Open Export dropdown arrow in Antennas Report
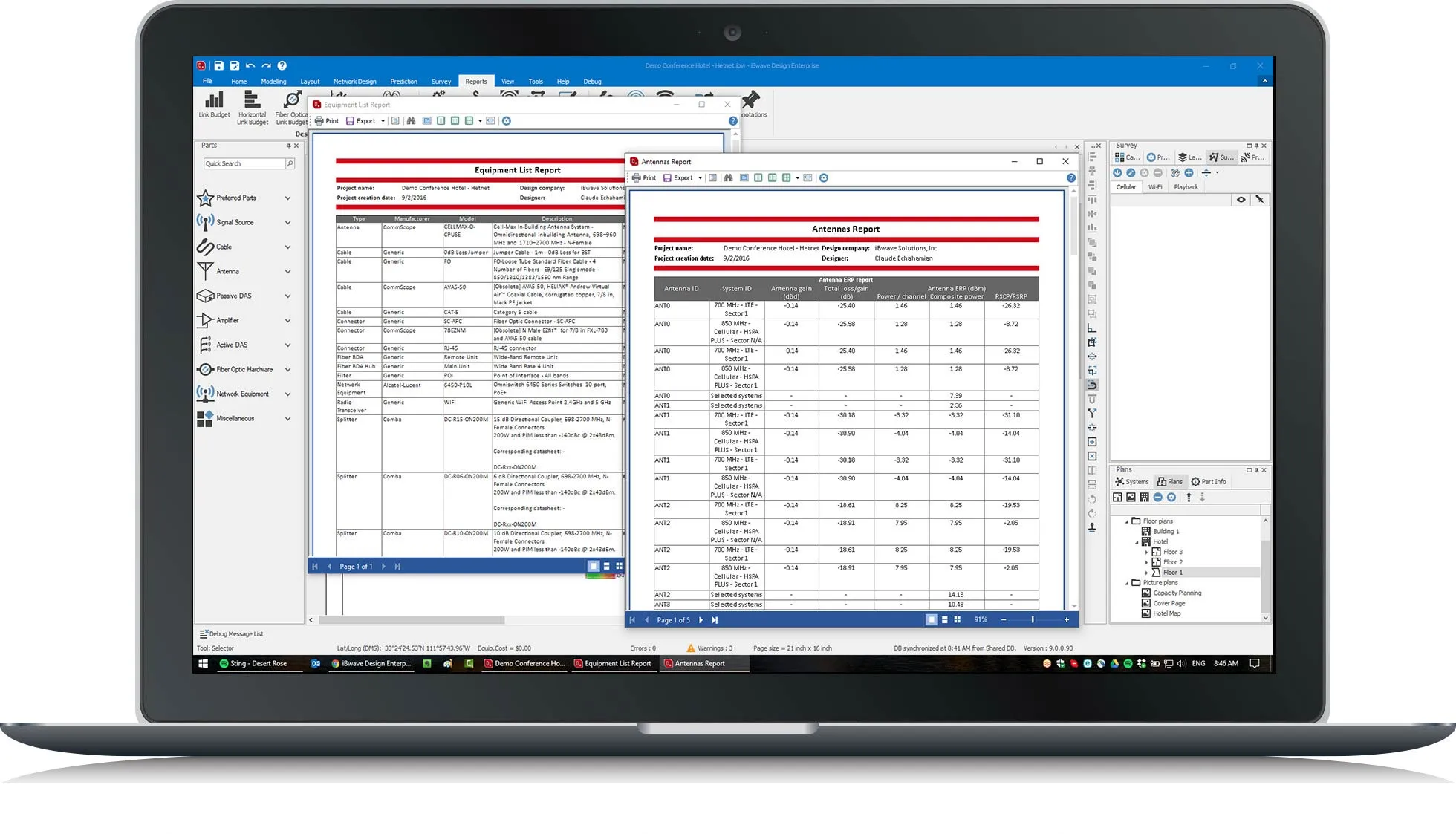The height and width of the screenshot is (834, 1456). click(x=700, y=178)
